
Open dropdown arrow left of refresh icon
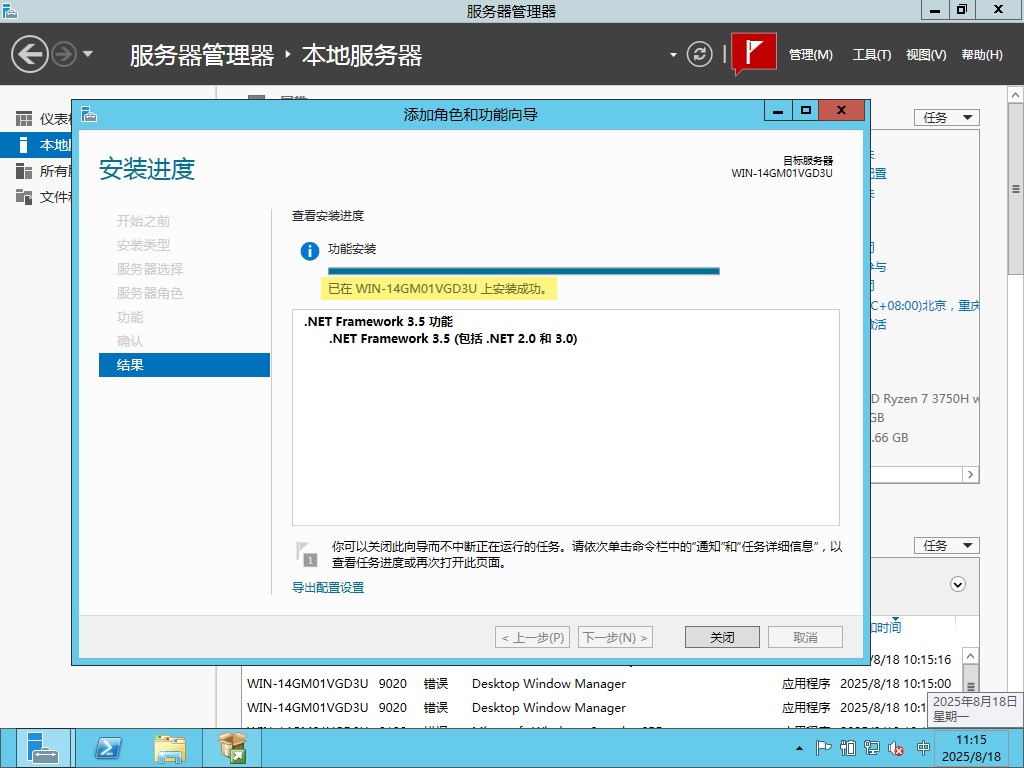point(673,55)
